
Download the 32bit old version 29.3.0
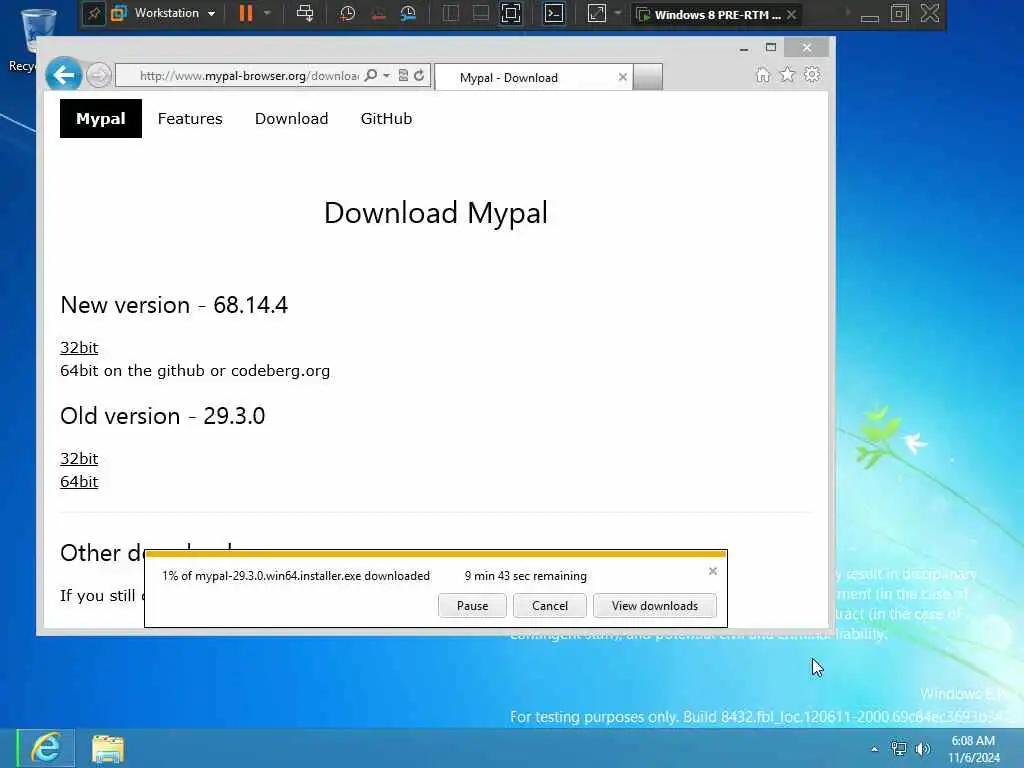[x=79, y=458]
